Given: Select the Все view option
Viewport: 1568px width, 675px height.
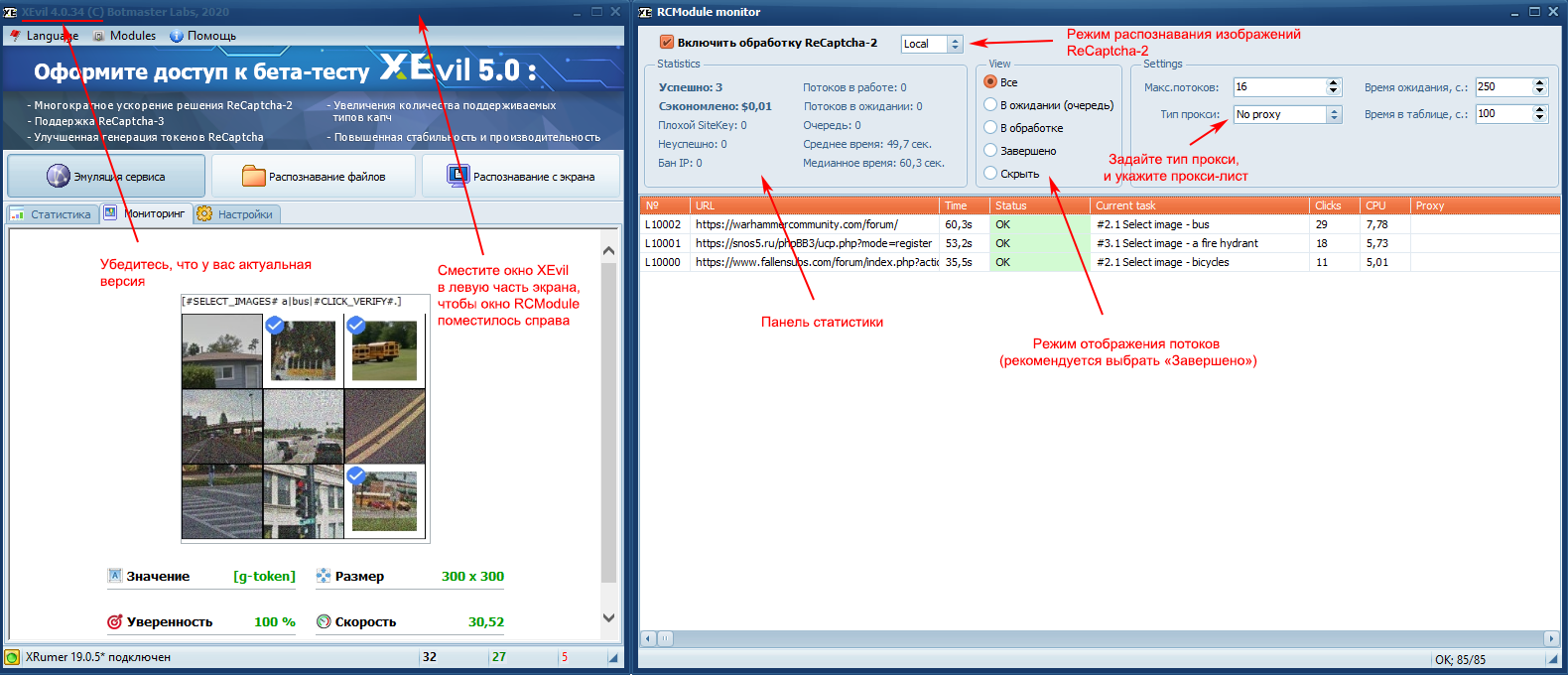Looking at the screenshot, I should (x=990, y=82).
